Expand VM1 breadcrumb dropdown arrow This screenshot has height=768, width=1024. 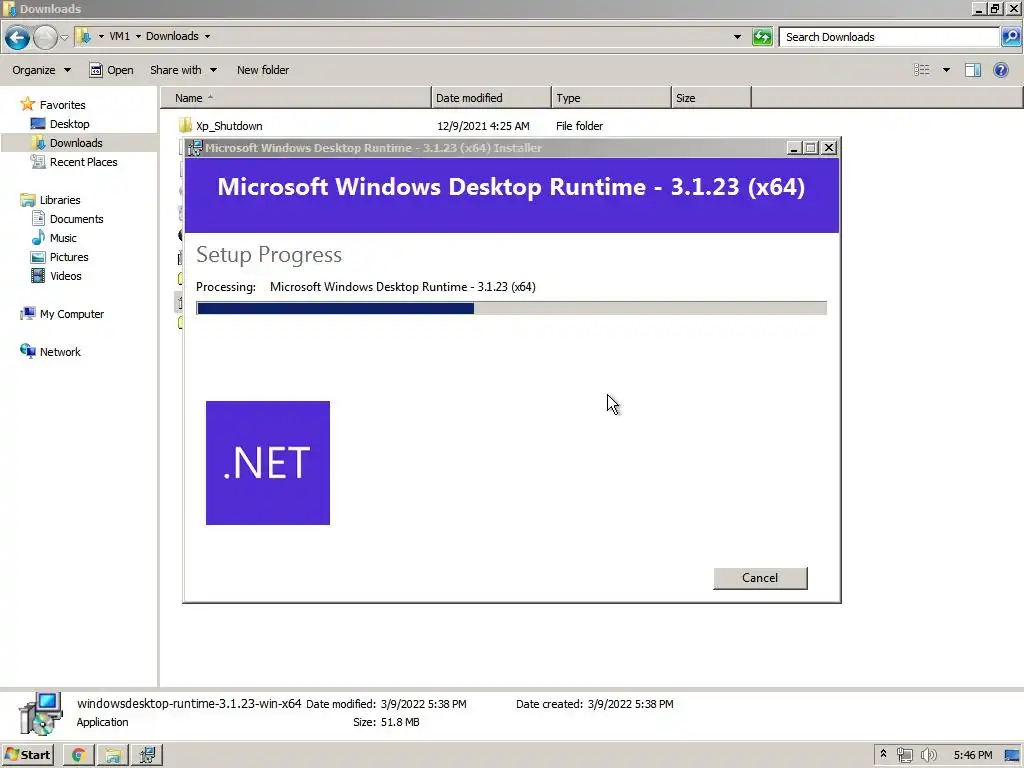pos(138,36)
